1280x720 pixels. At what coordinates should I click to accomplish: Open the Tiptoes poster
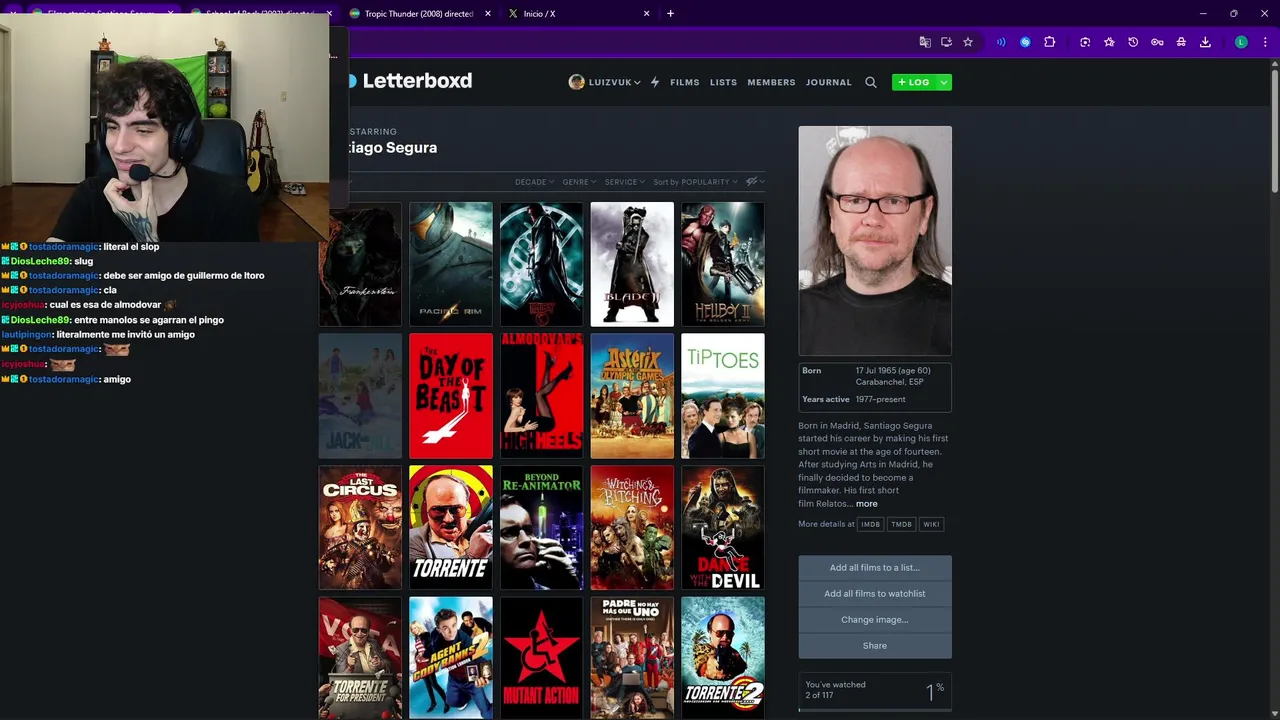pyautogui.click(x=723, y=396)
